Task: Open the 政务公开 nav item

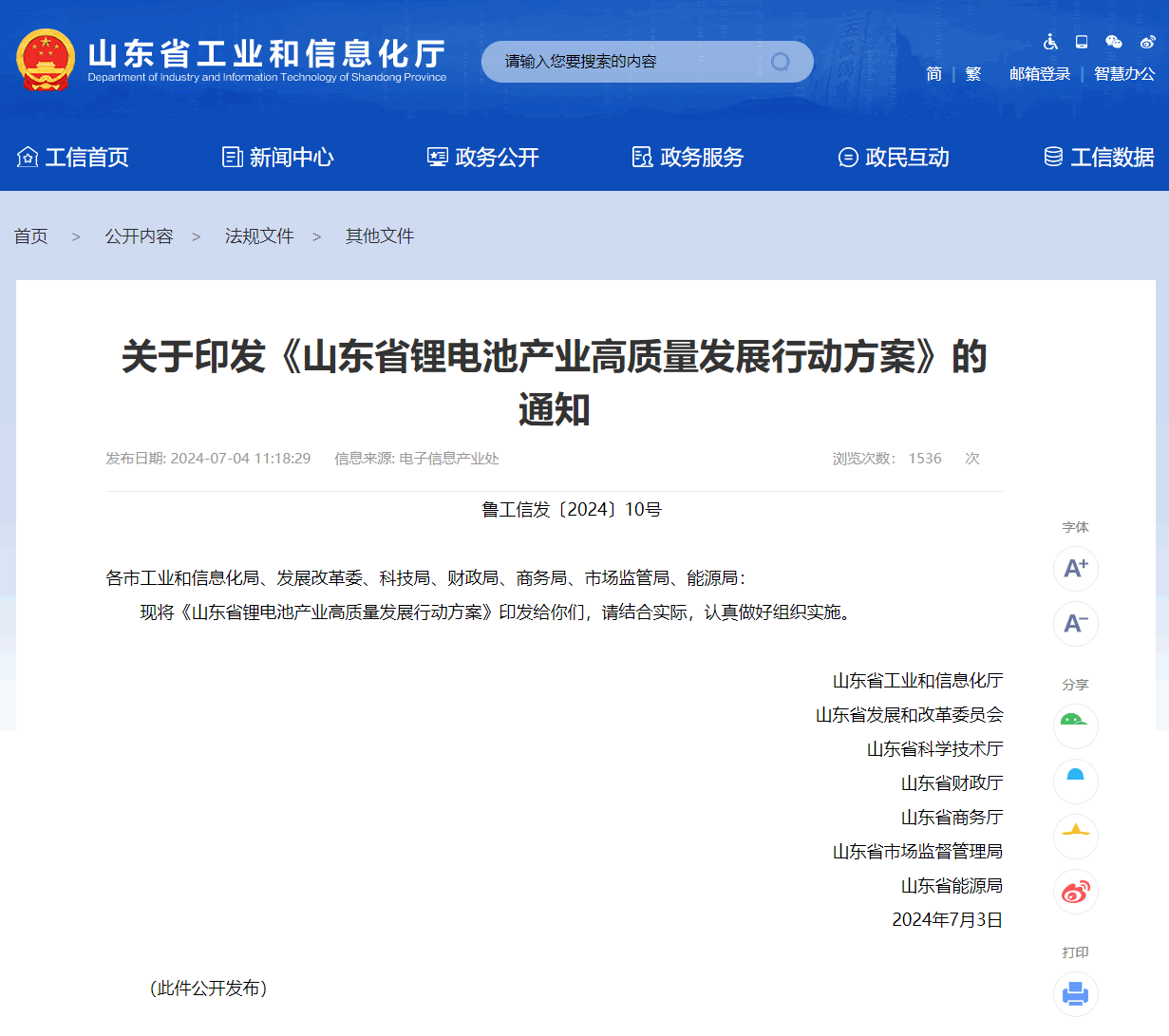Action: coord(483,157)
